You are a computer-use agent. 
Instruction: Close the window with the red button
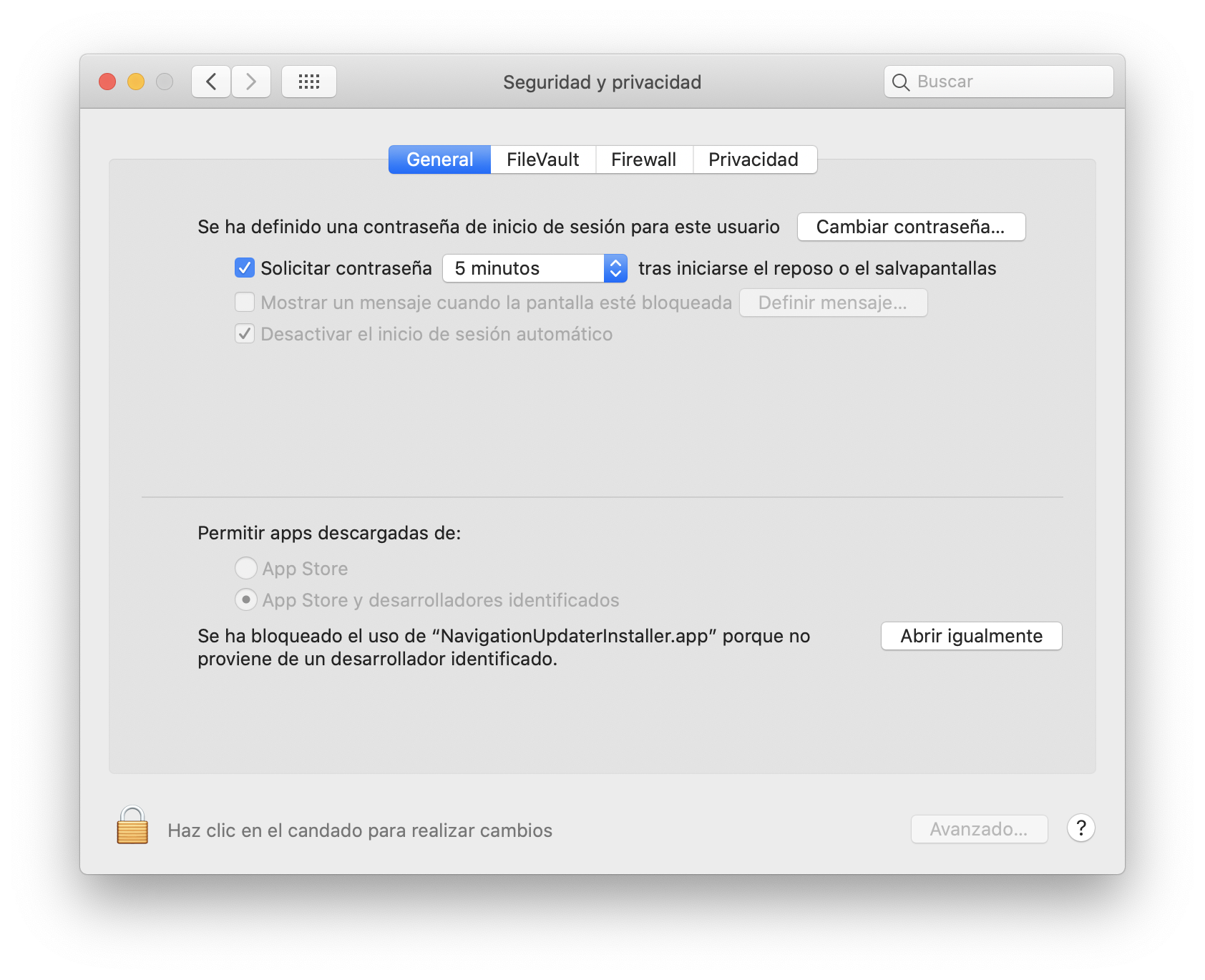tap(107, 82)
